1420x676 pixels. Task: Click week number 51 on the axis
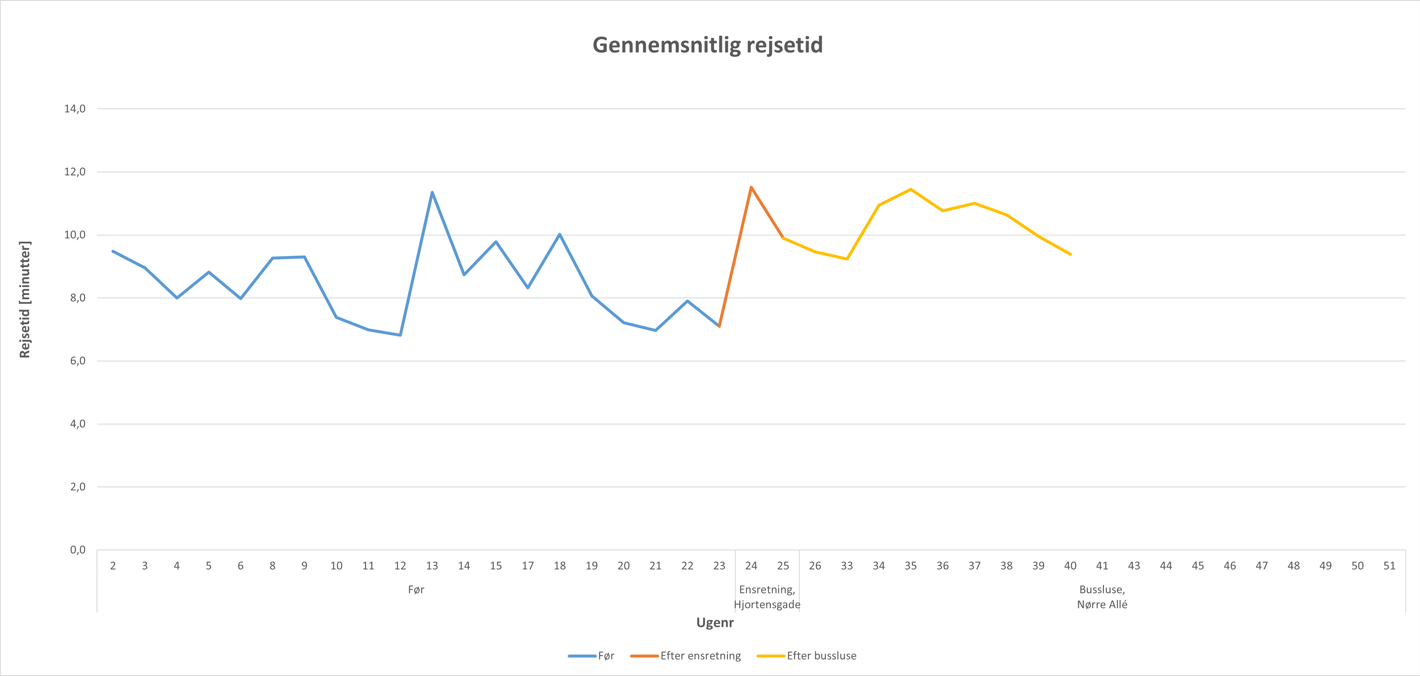(1389, 566)
